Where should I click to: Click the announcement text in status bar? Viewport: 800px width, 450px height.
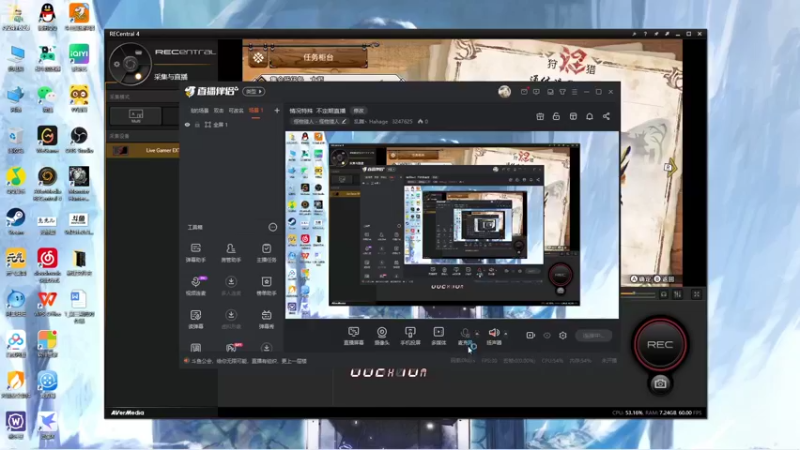coord(249,361)
